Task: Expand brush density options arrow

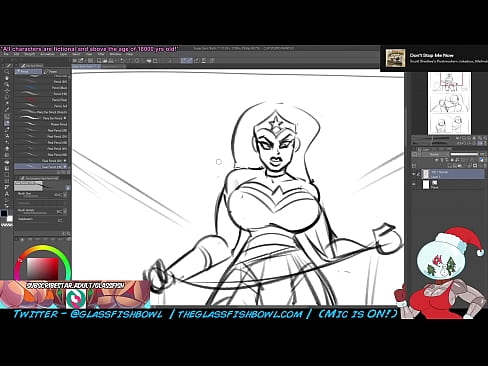Action: (x=65, y=211)
